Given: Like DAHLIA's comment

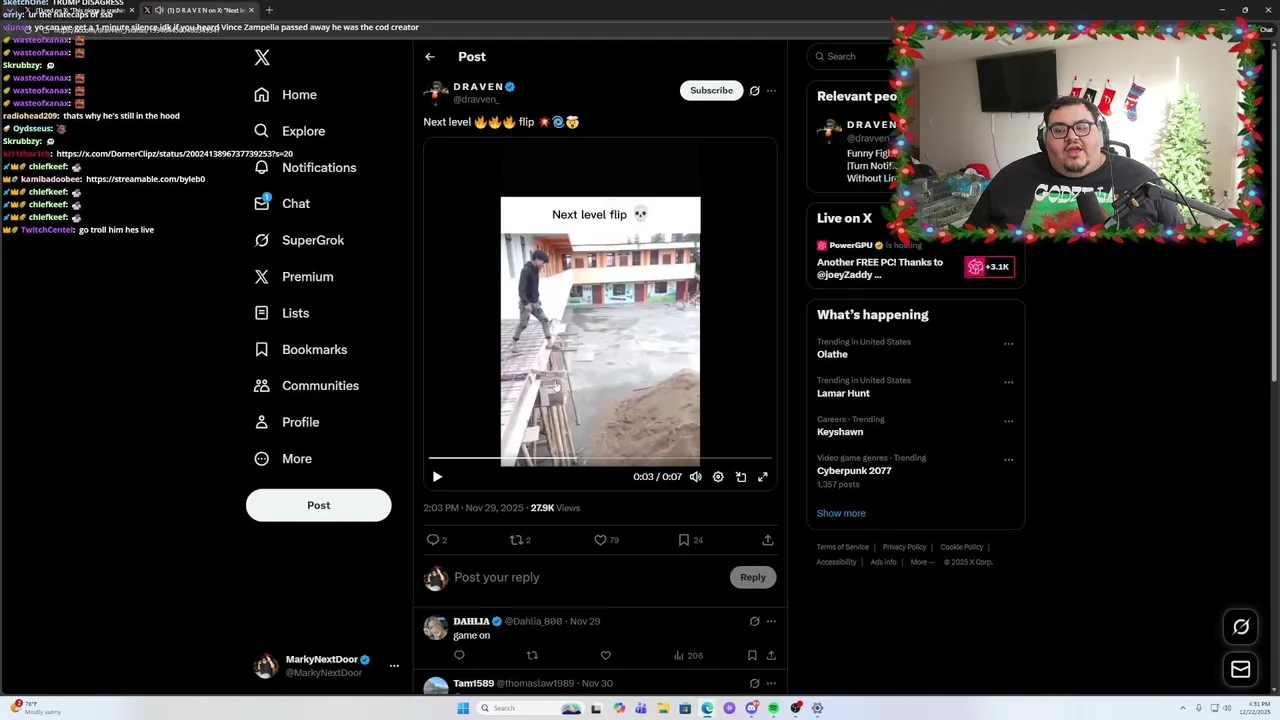Looking at the screenshot, I should [x=605, y=656].
